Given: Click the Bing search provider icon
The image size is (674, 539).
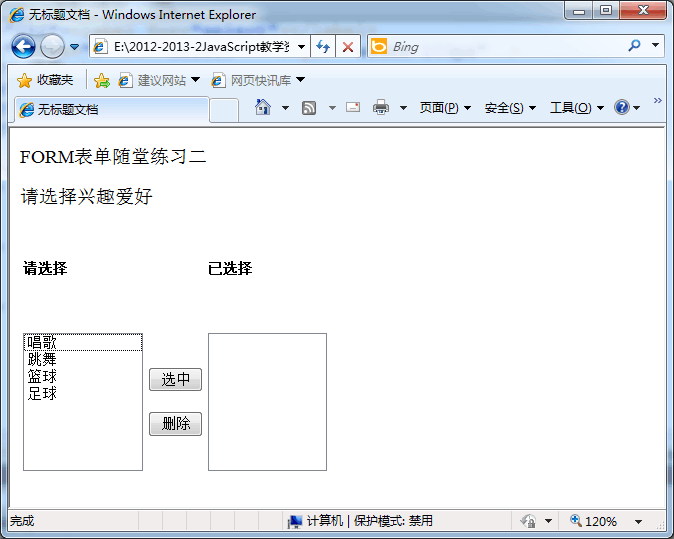Looking at the screenshot, I should [379, 46].
